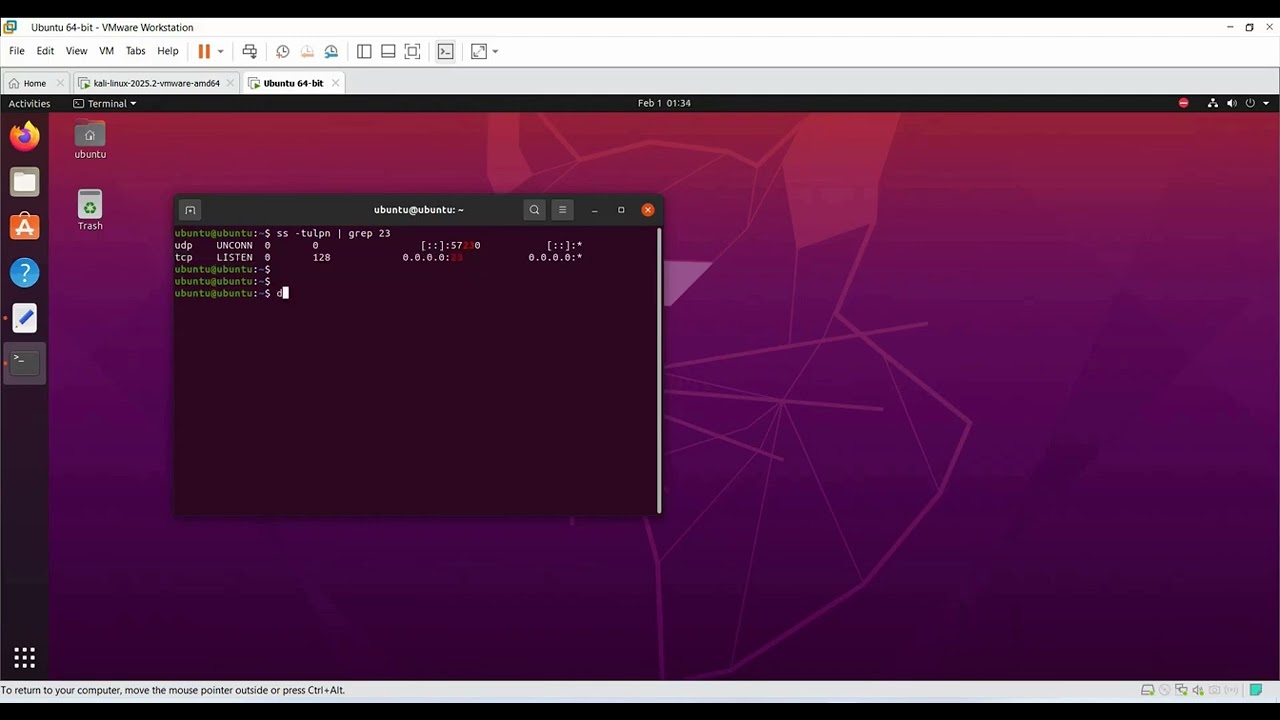This screenshot has width=1280, height=720.
Task: Open the File menu
Action: [17, 51]
